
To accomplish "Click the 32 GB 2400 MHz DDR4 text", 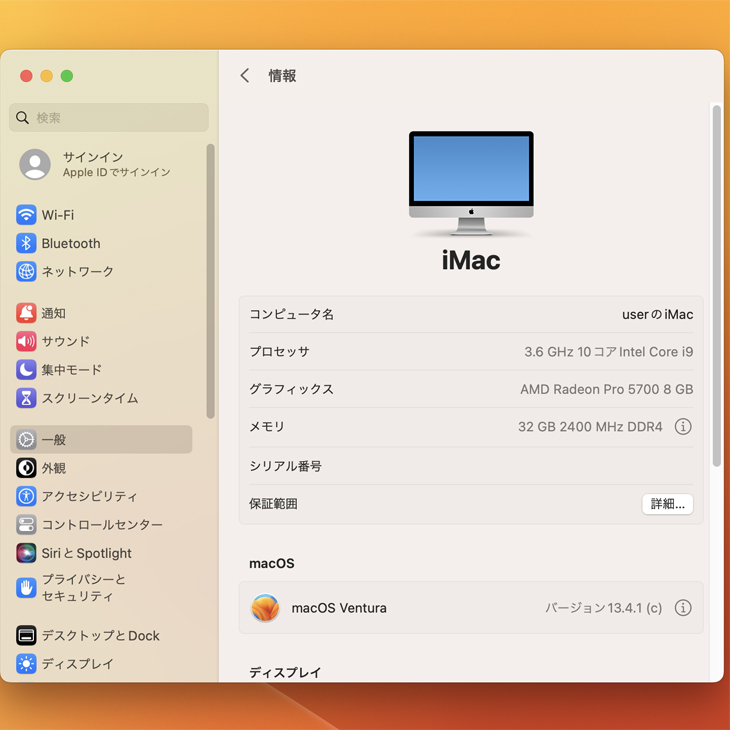I will point(590,426).
